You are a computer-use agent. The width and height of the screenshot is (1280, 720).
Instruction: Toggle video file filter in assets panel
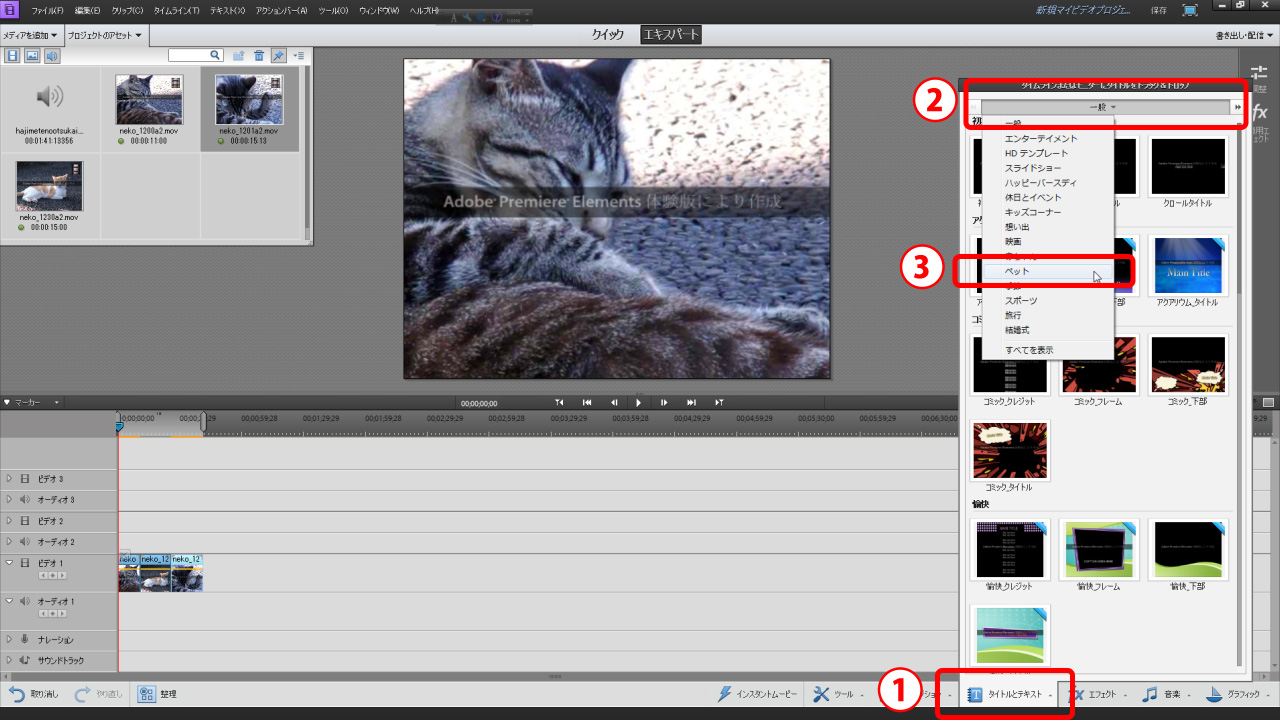point(13,56)
